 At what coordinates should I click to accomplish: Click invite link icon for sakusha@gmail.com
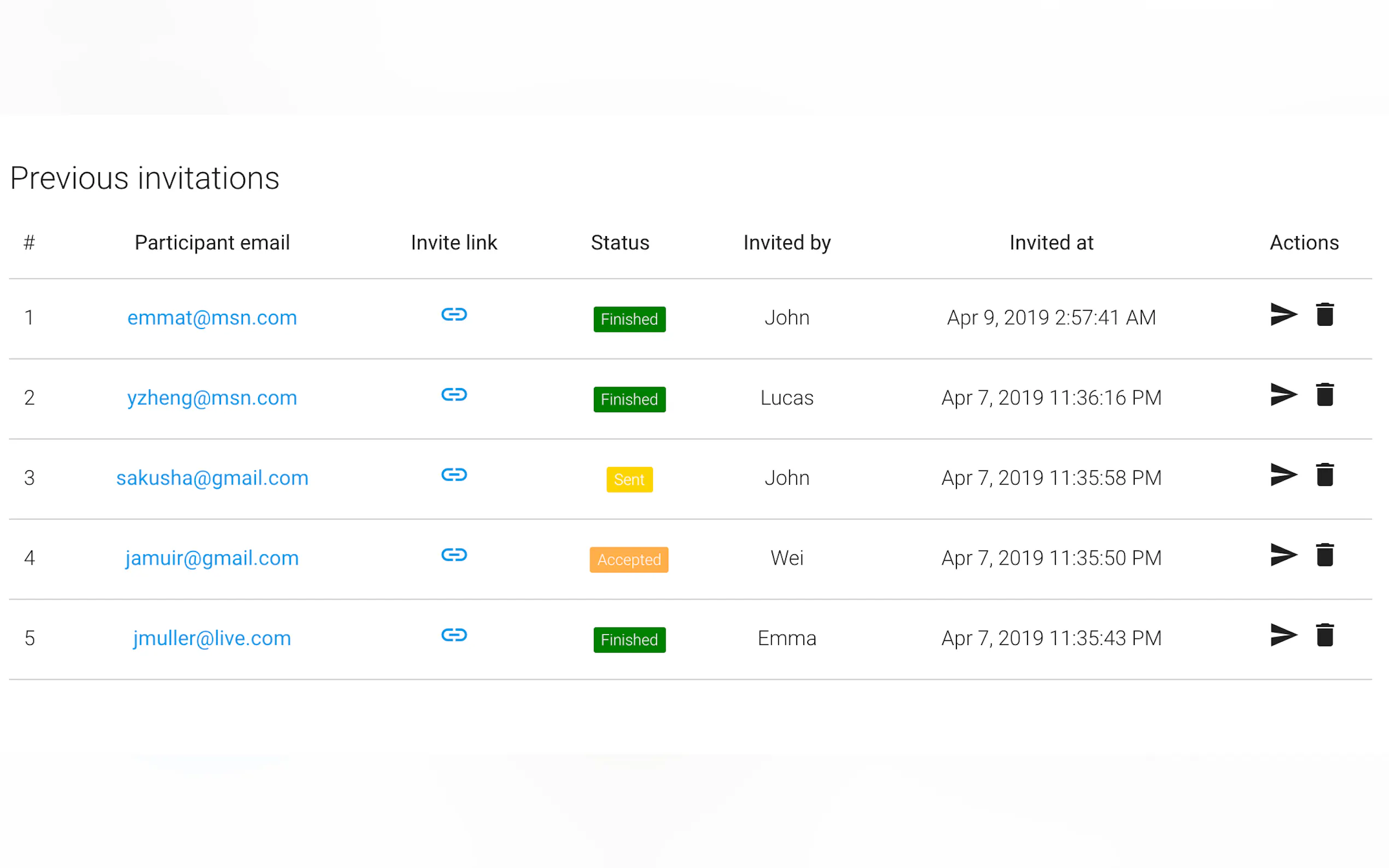(x=454, y=475)
